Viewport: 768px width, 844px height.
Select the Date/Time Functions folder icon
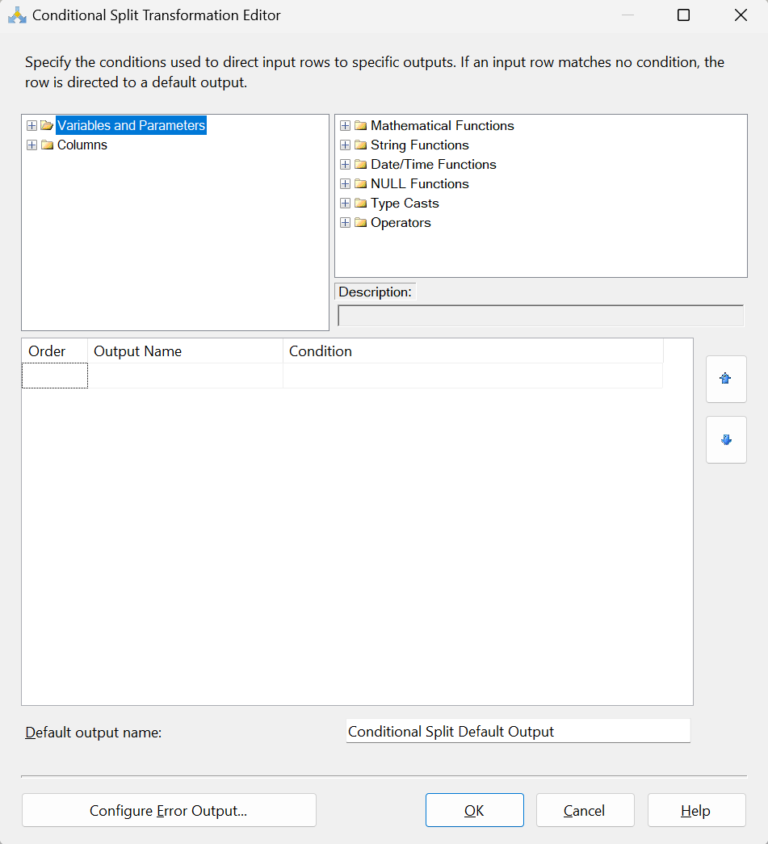(361, 164)
